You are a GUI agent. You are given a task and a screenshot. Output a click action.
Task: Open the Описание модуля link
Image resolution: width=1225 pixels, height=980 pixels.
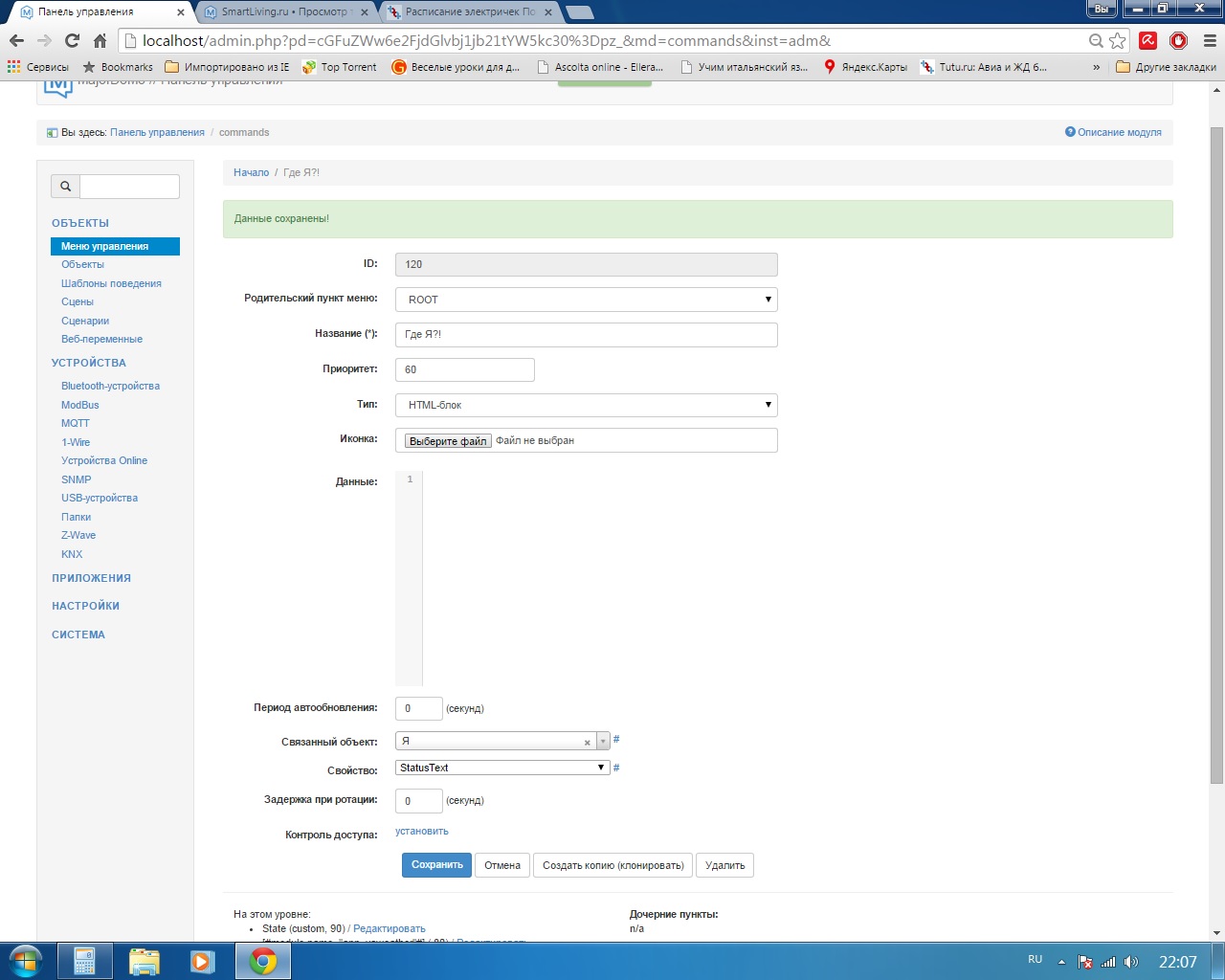[x=1114, y=132]
